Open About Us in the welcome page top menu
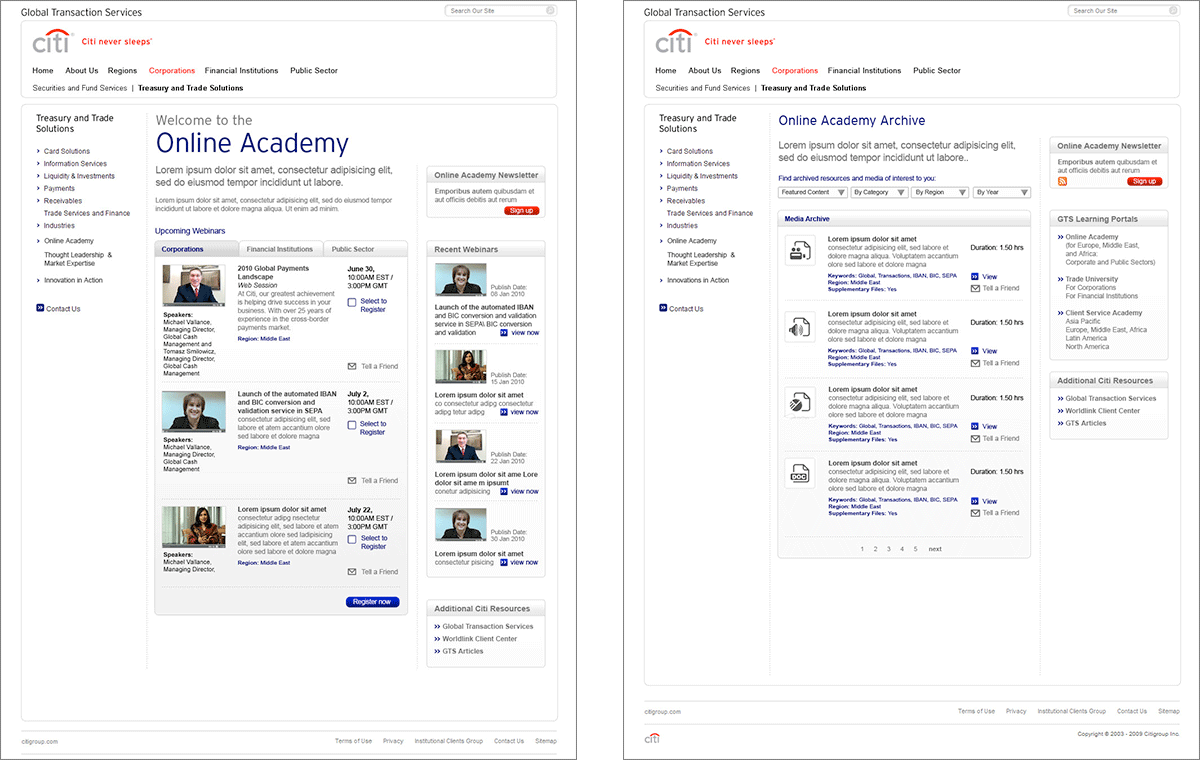Image resolution: width=1200 pixels, height=760 pixels. click(82, 71)
